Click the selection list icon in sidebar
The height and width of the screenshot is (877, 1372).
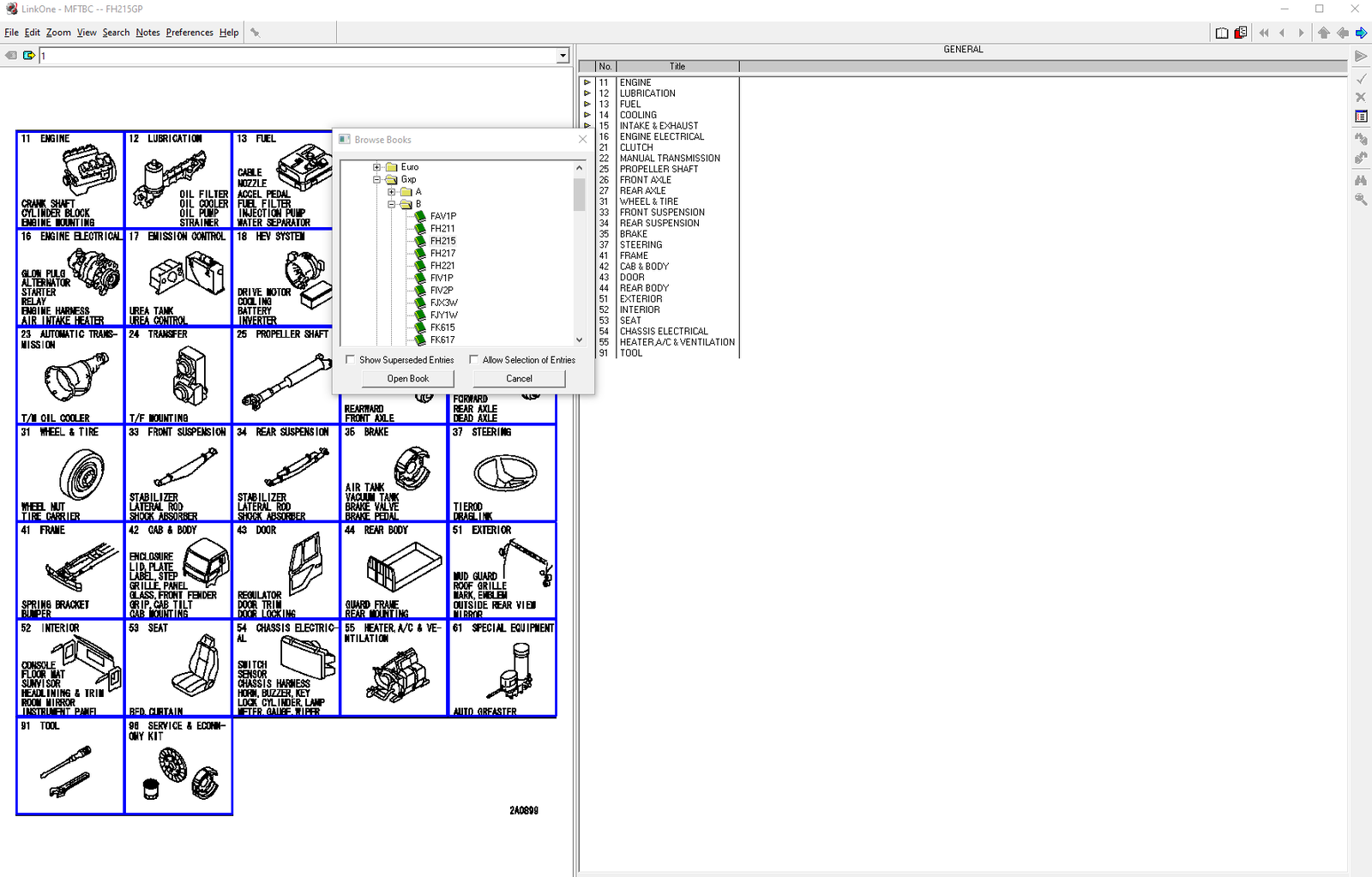click(1361, 117)
